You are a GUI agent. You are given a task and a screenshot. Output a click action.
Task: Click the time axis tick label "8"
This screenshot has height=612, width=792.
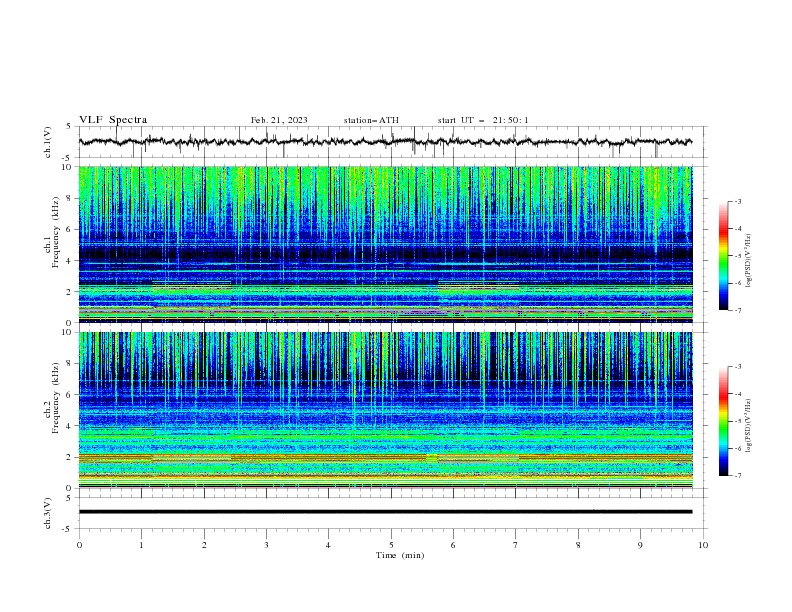(x=578, y=545)
